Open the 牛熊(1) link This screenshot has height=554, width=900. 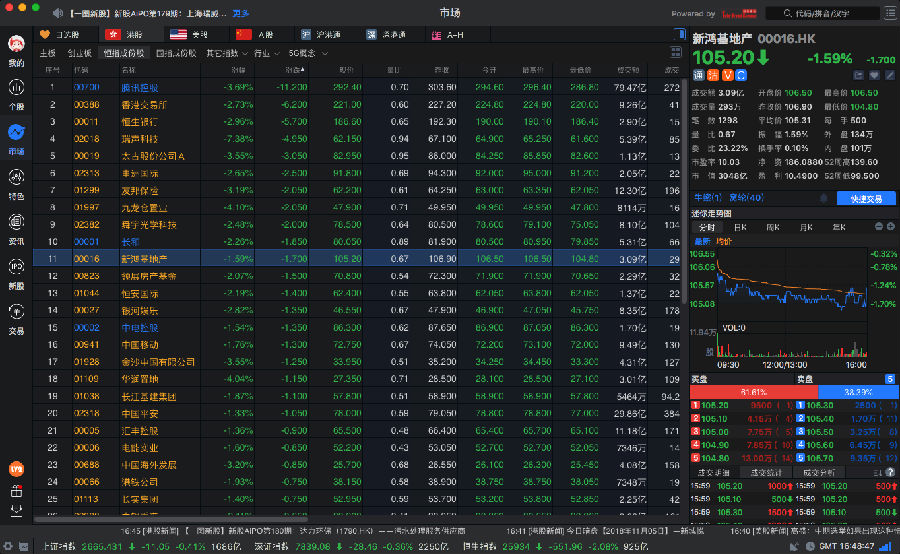[708, 198]
